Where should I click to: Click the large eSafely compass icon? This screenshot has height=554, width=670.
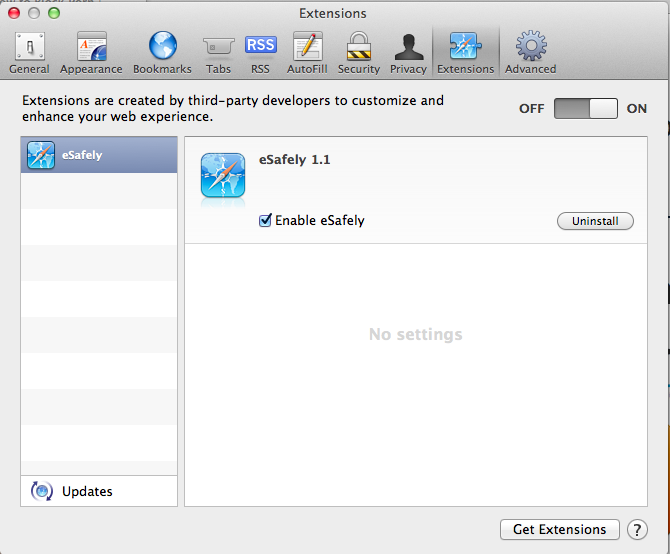click(223, 175)
